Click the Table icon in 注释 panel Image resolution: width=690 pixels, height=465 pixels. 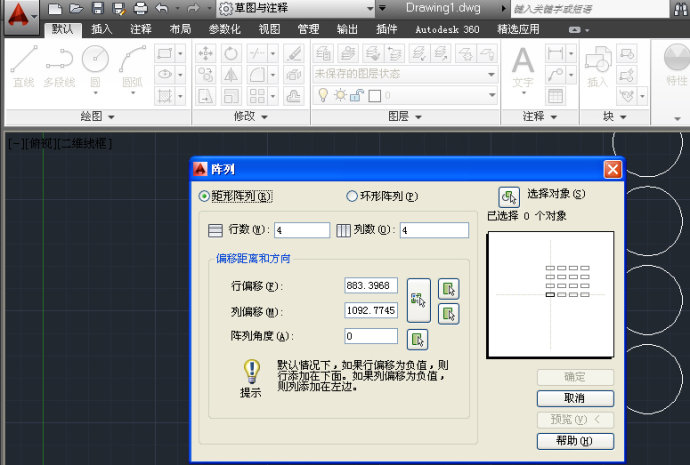coord(555,95)
